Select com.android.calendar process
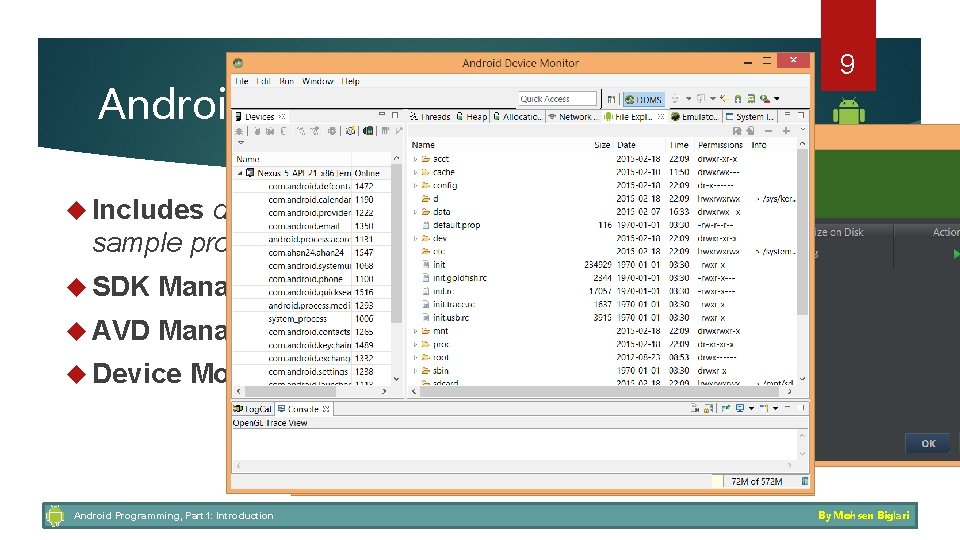This screenshot has height=540, width=960. (x=309, y=200)
